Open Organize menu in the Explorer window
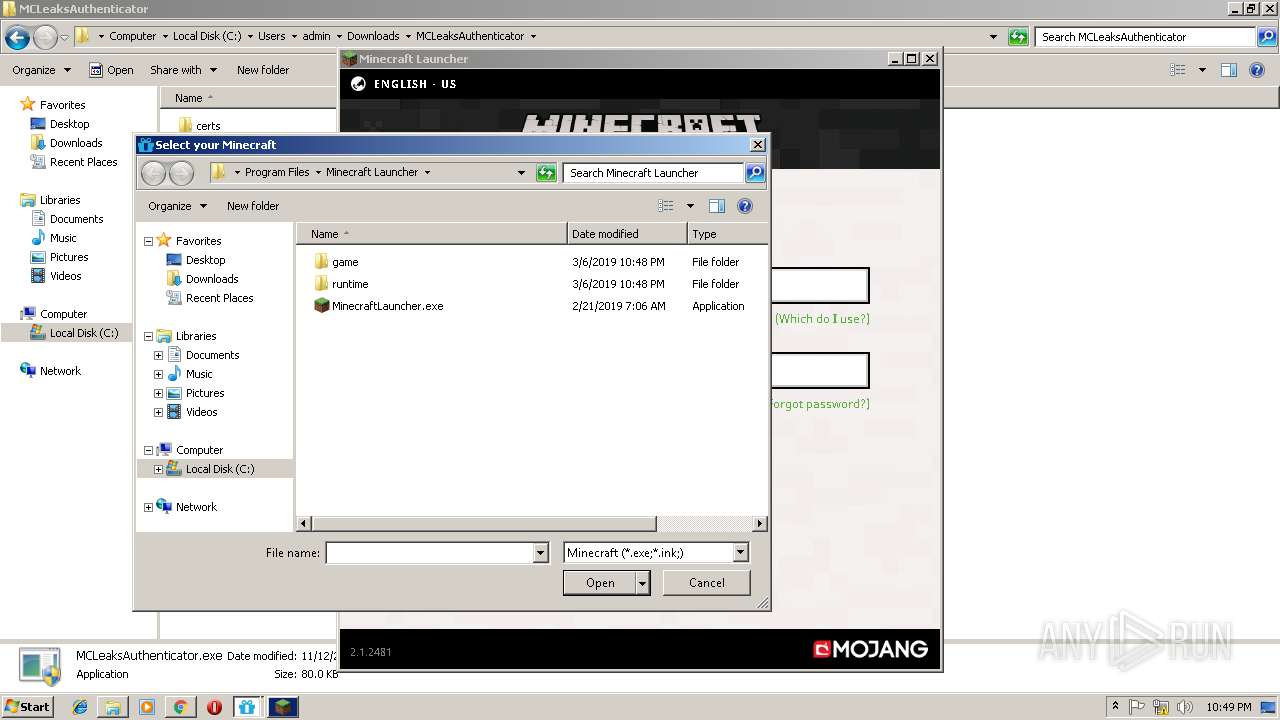 [41, 70]
